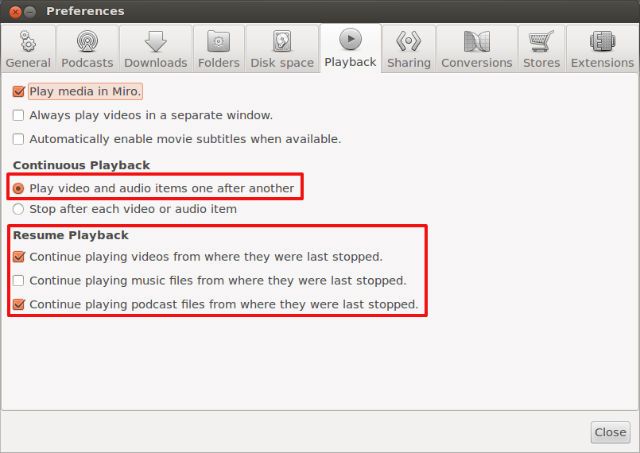Enable Continue playing music files from last stopped

18,280
